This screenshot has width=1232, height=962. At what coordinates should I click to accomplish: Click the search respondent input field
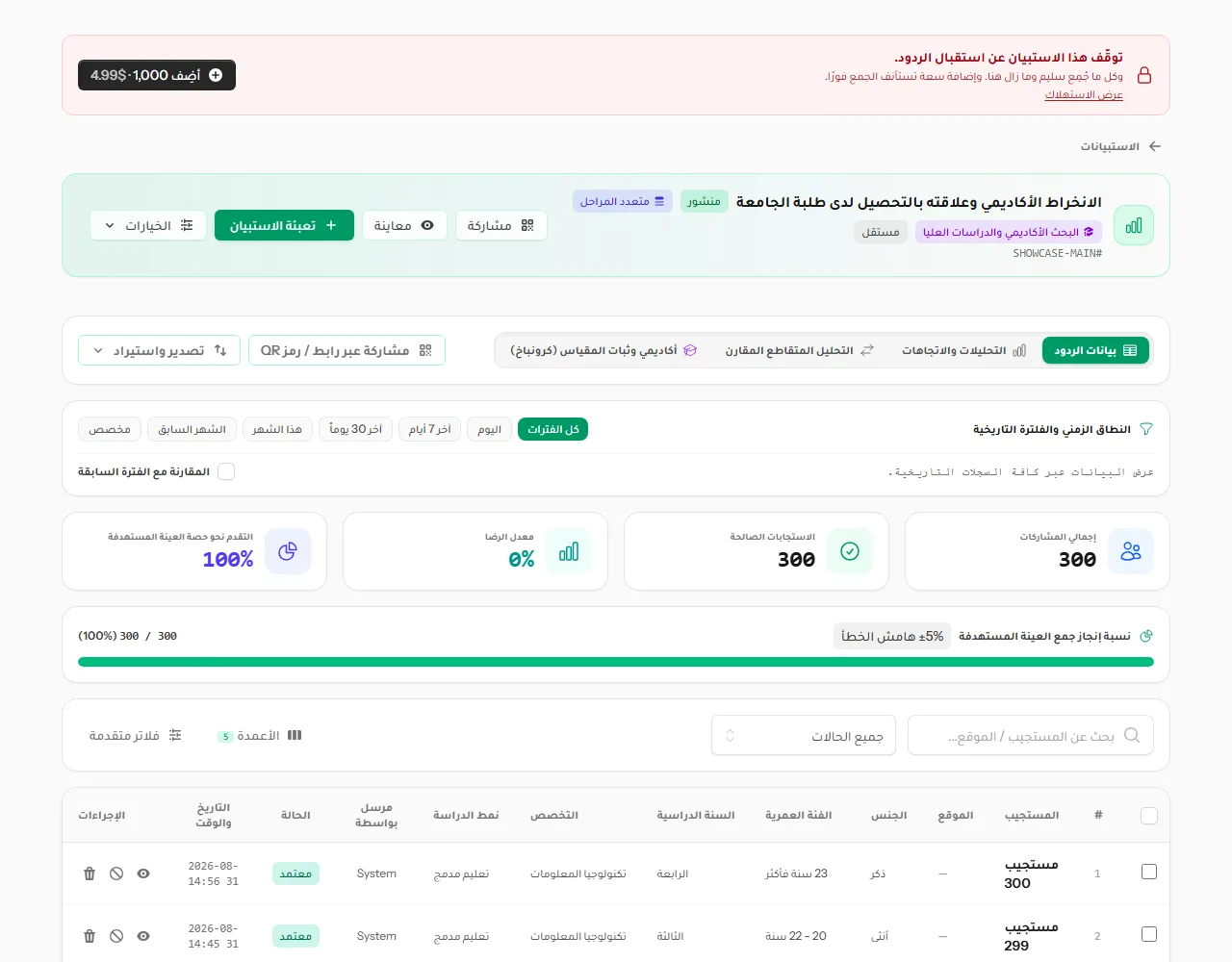[x=1031, y=736]
